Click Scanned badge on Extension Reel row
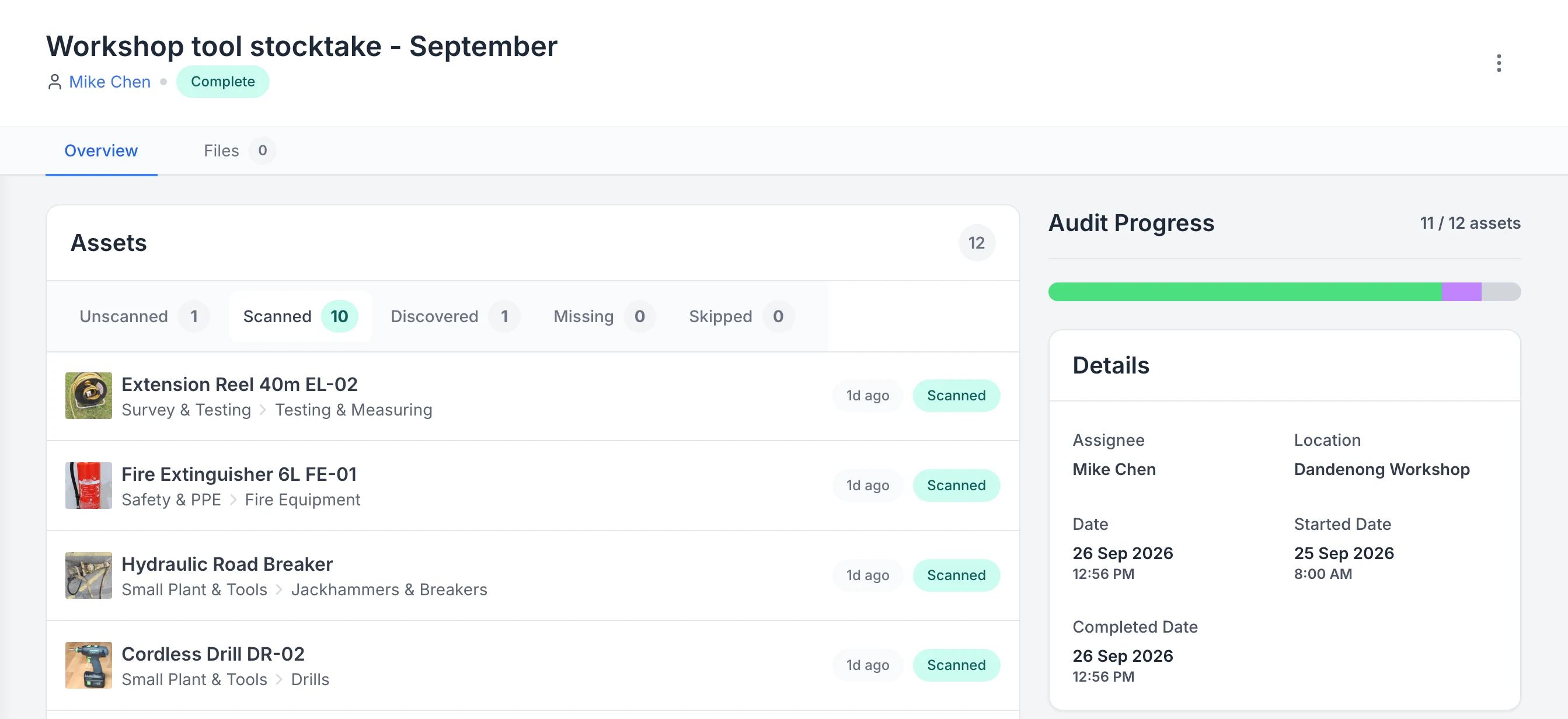 pos(956,395)
